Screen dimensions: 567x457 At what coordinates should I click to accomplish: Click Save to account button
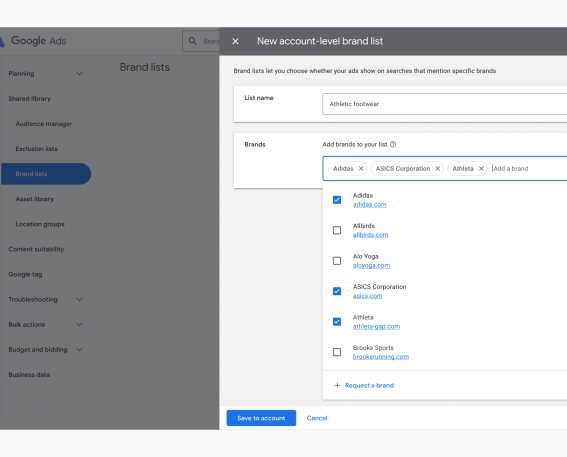click(x=261, y=418)
